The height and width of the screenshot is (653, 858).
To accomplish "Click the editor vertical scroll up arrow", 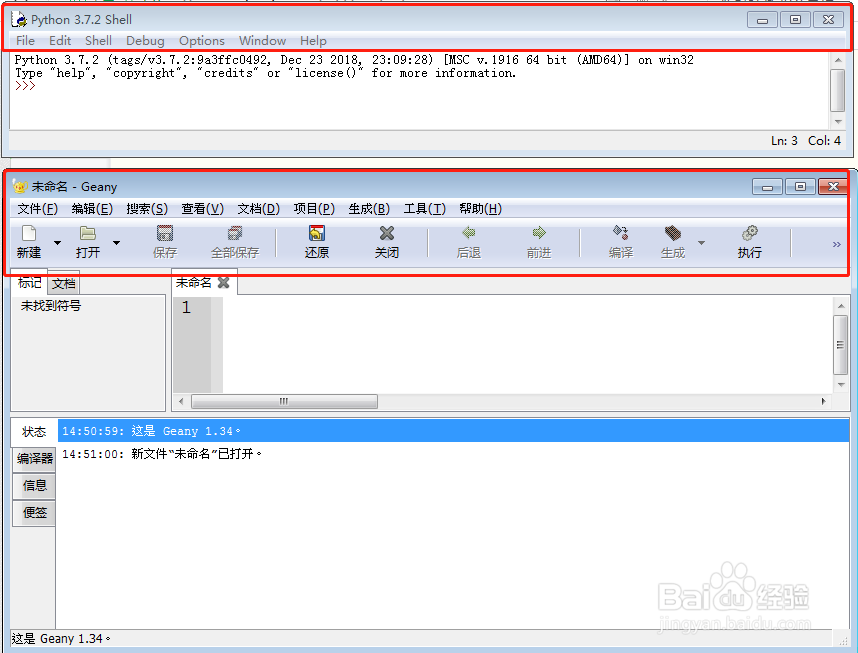I will click(840, 305).
